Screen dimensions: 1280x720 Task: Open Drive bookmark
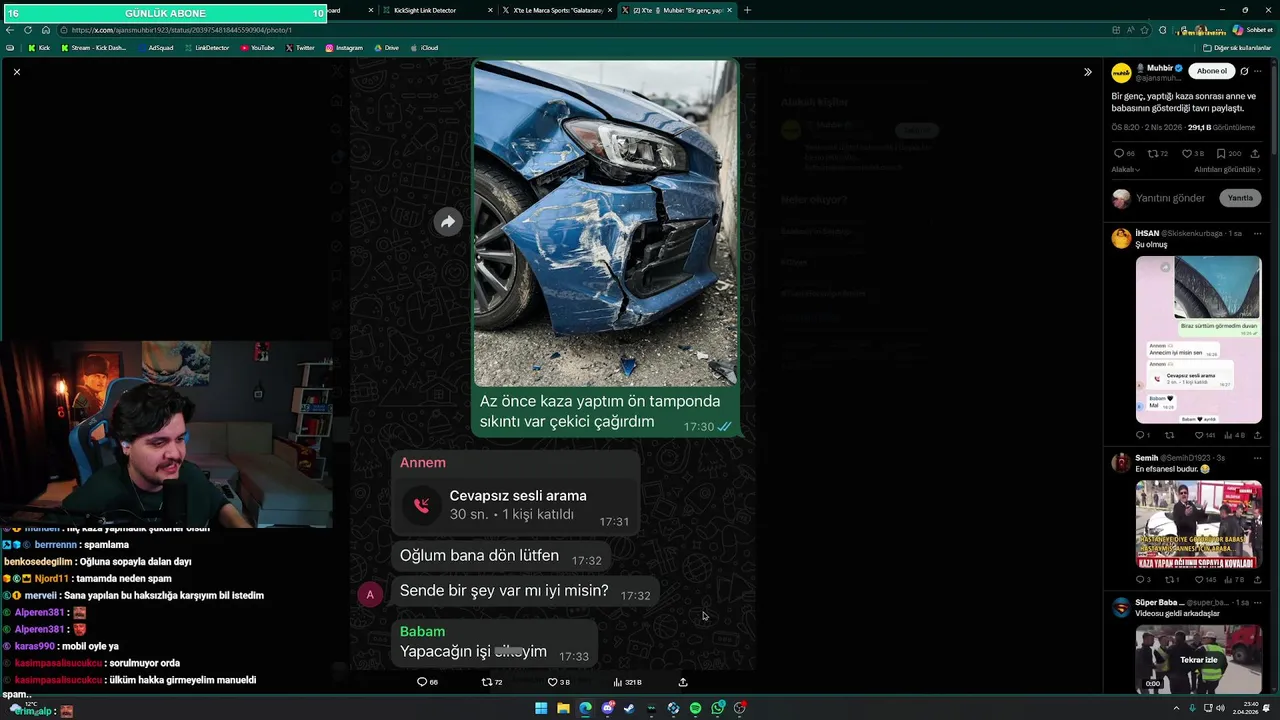(x=386, y=47)
